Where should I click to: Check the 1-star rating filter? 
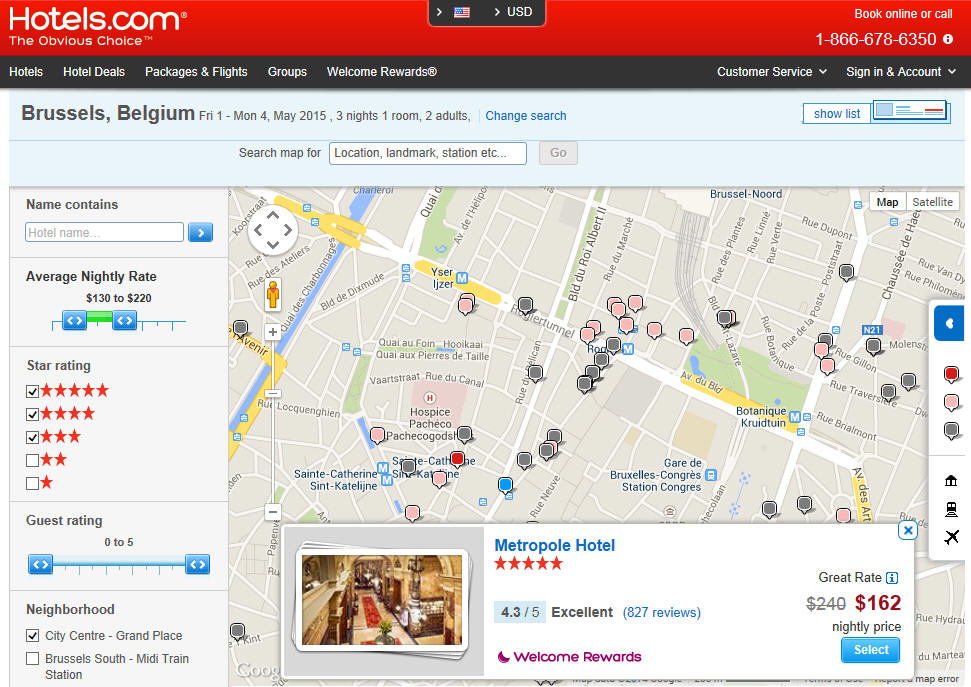33,483
